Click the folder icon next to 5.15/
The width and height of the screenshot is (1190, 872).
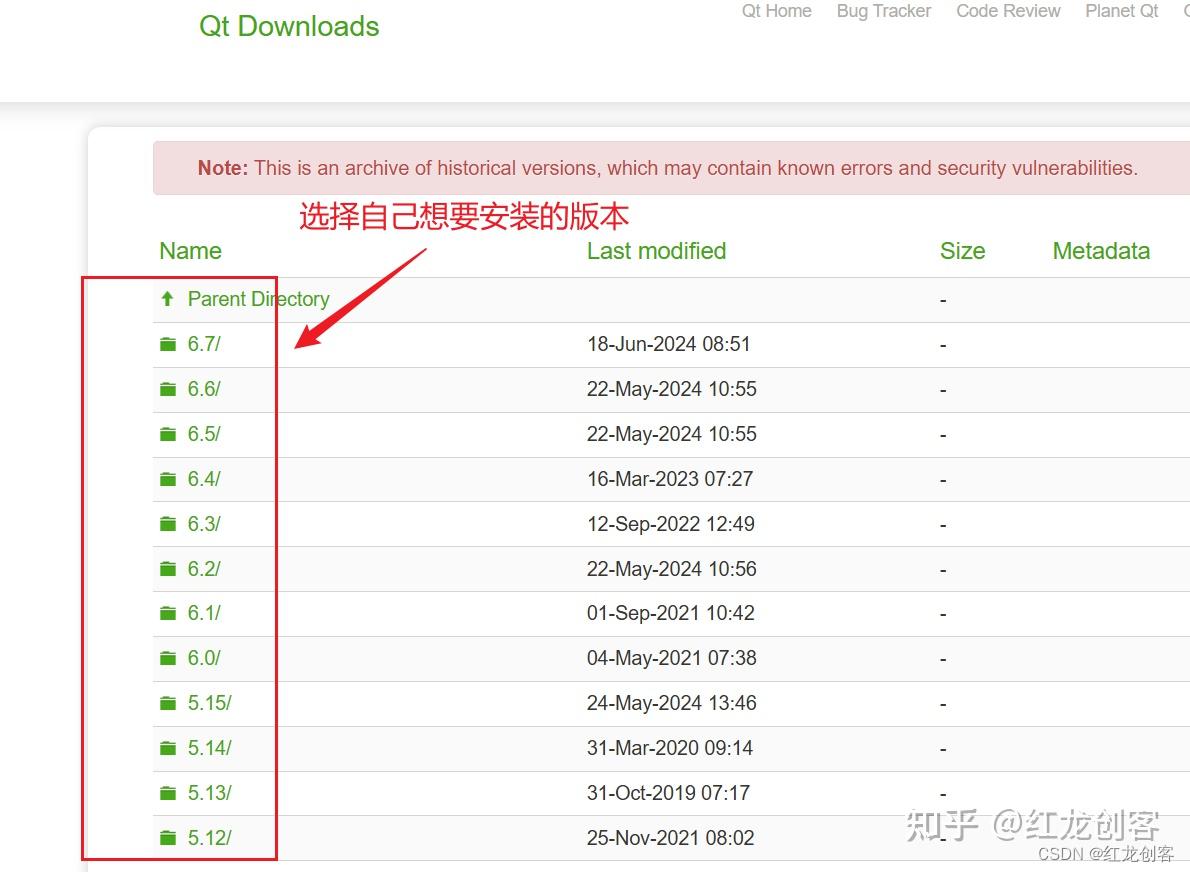point(167,703)
